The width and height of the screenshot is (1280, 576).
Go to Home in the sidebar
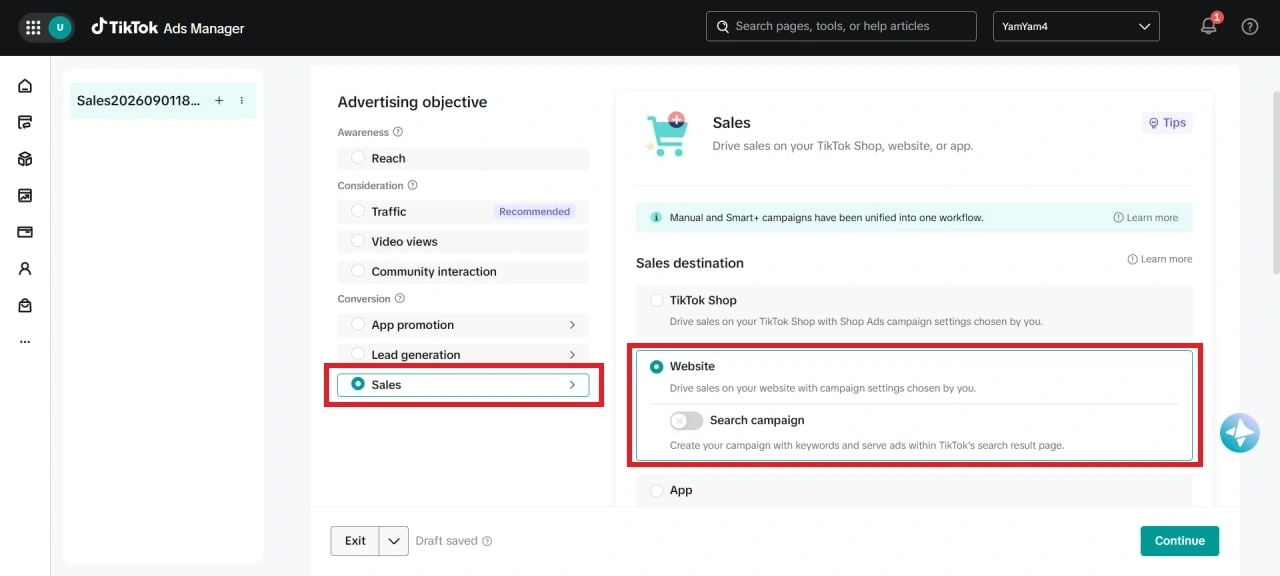coord(25,86)
